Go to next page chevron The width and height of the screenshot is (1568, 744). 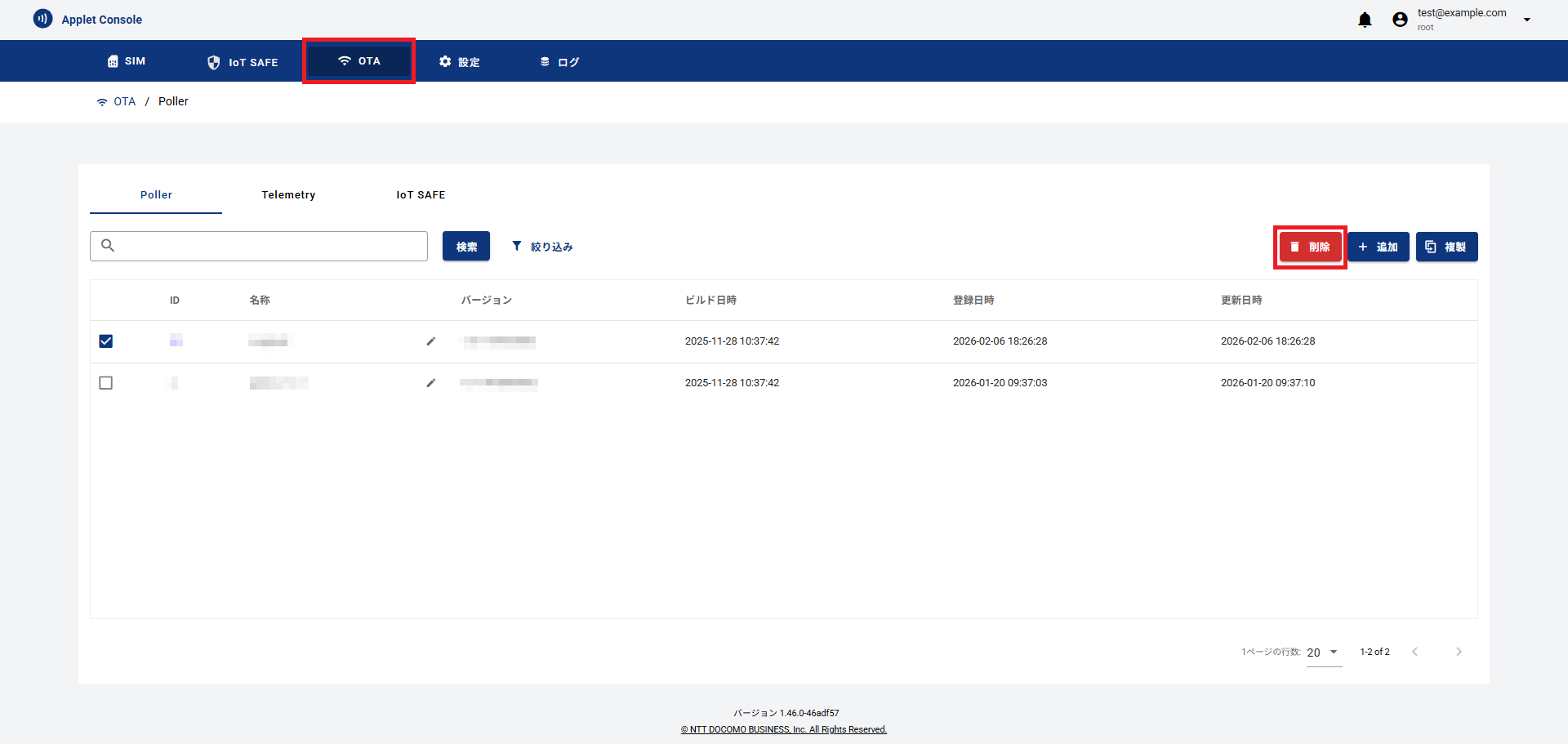1459,652
